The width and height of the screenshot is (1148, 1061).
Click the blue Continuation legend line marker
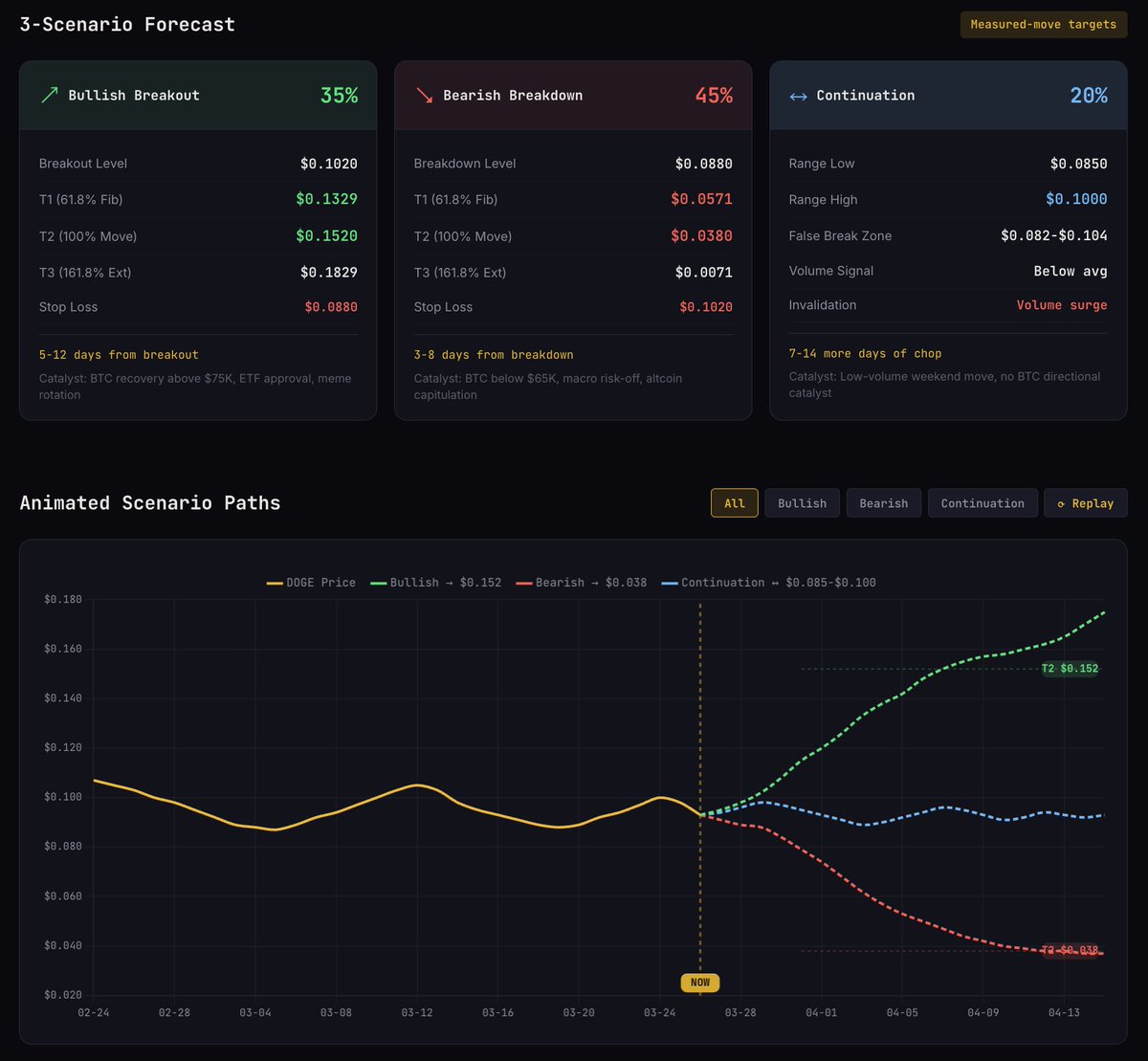click(672, 582)
